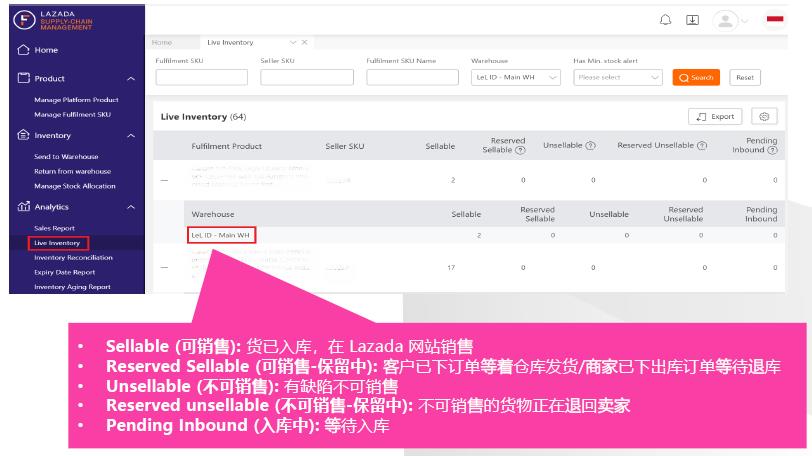Image resolution: width=812 pixels, height=456 pixels.
Task: Click the Lazada Supply Chain Management logo
Action: 53,20
